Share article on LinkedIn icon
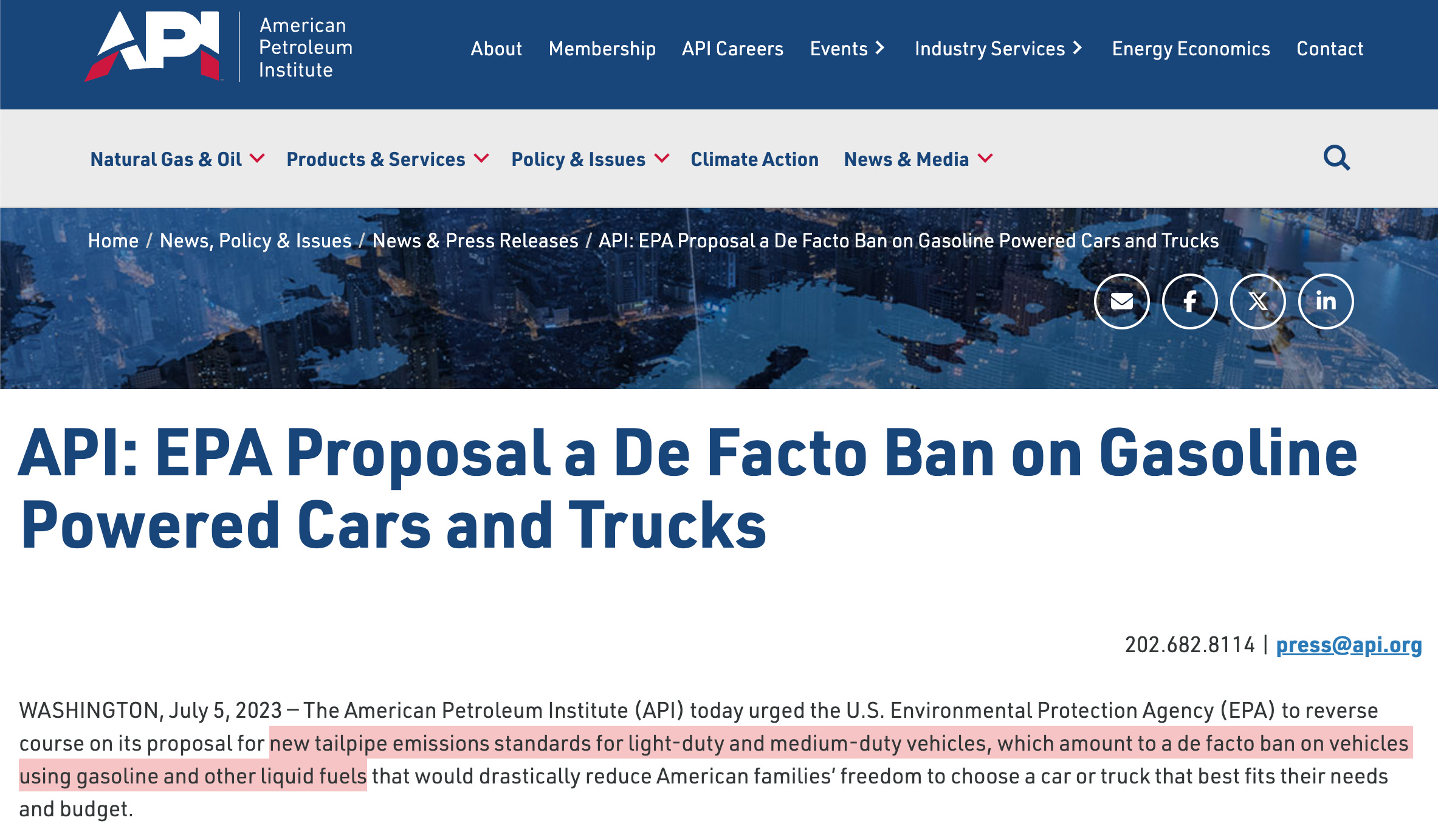1438x840 pixels. 1326,301
